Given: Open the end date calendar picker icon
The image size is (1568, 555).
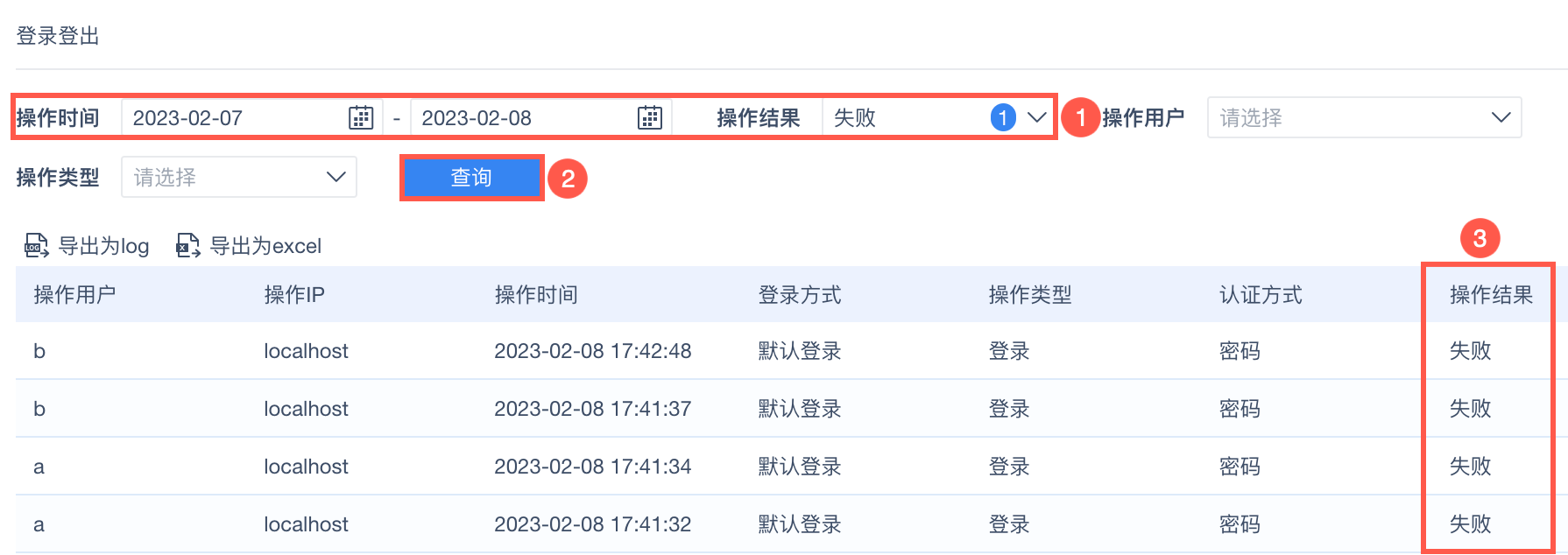Looking at the screenshot, I should 649,117.
